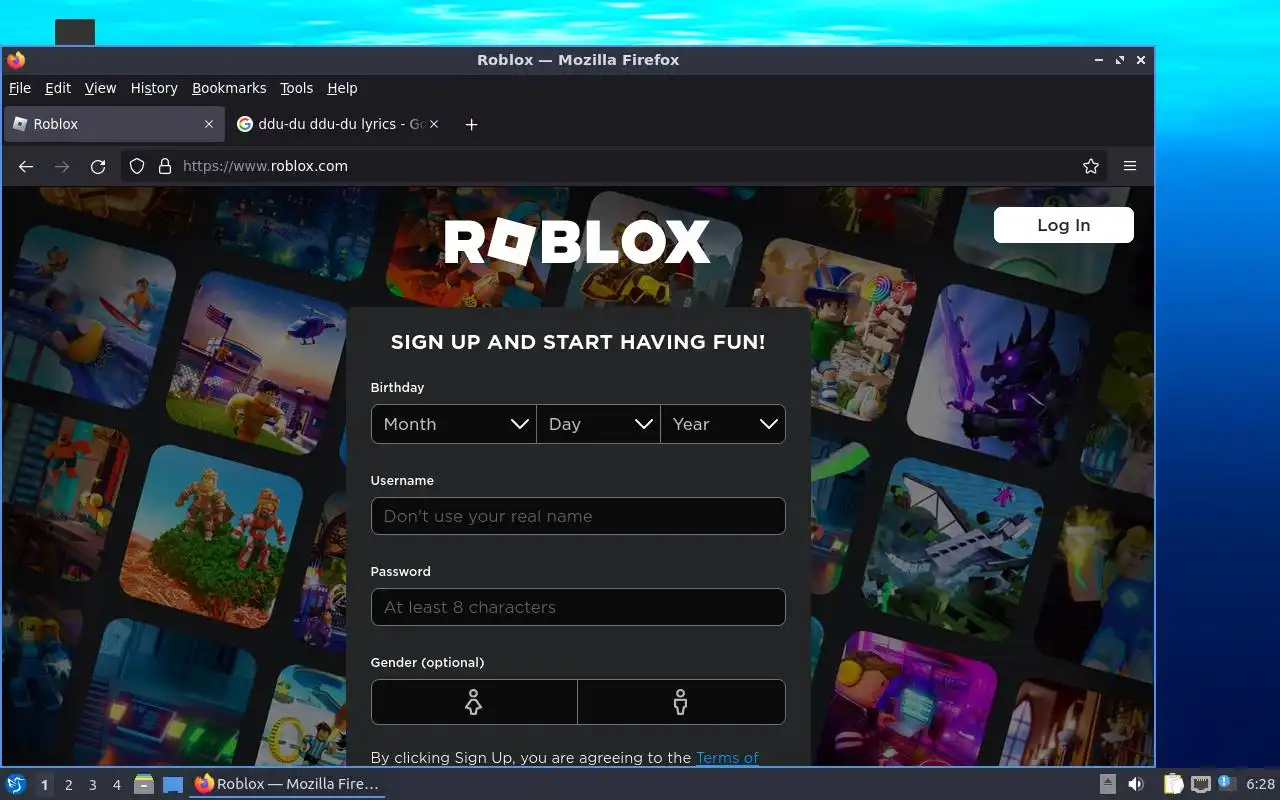This screenshot has width=1280, height=800.
Task: Go forward one page with the arrow
Action: (62, 166)
